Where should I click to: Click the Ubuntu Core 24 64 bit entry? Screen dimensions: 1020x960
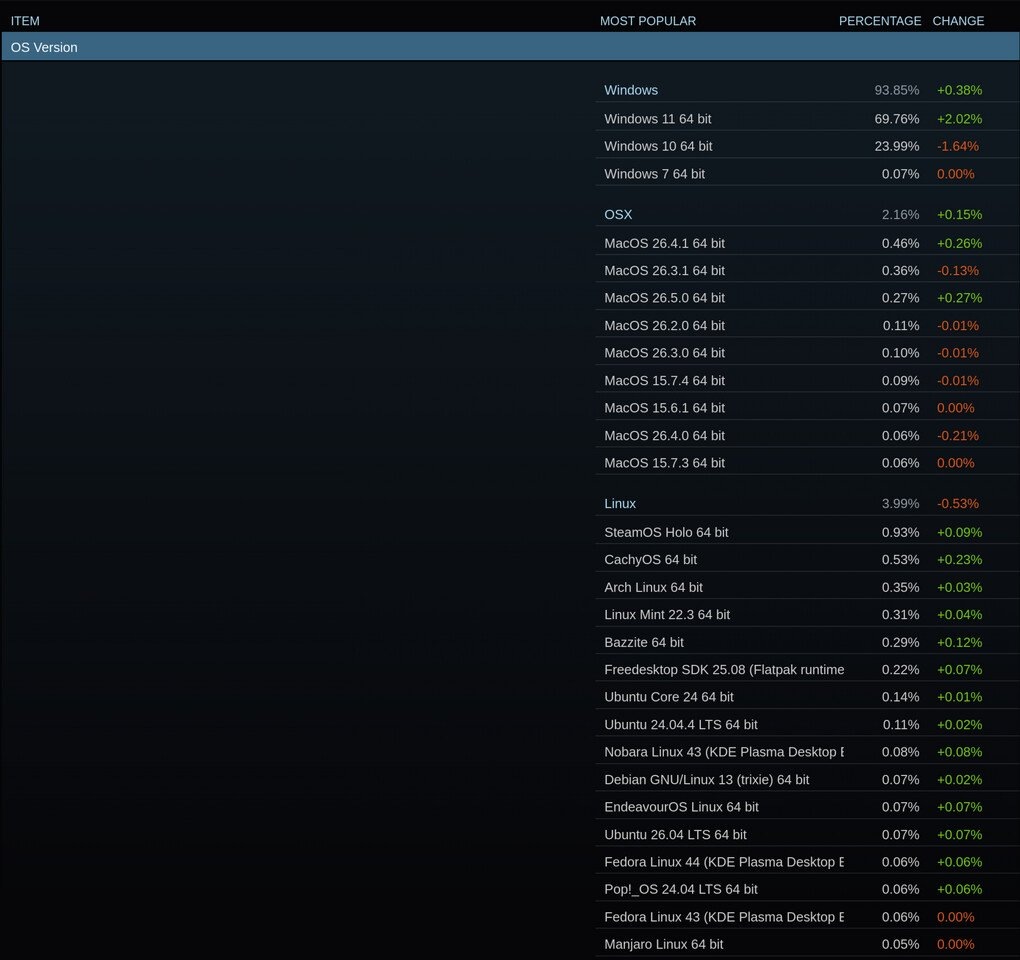pos(669,697)
